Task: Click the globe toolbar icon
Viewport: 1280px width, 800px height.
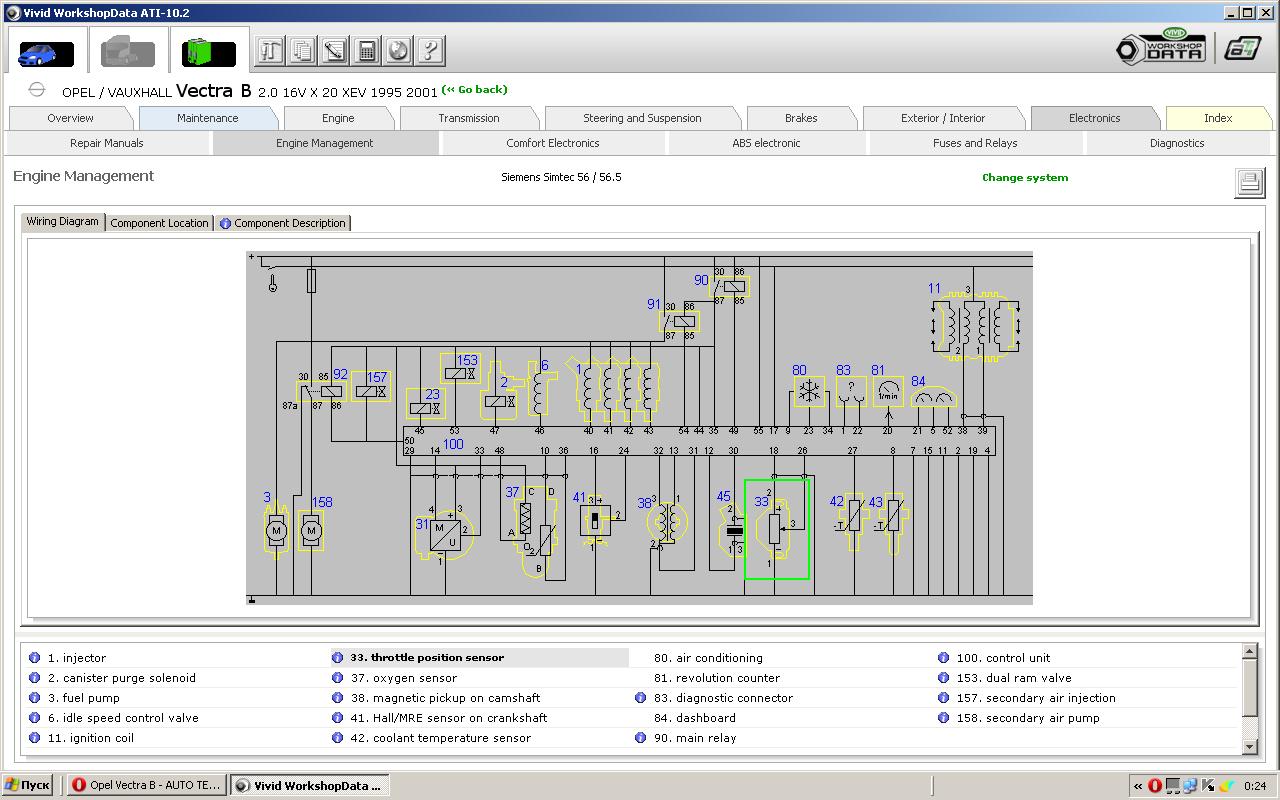Action: click(x=398, y=51)
